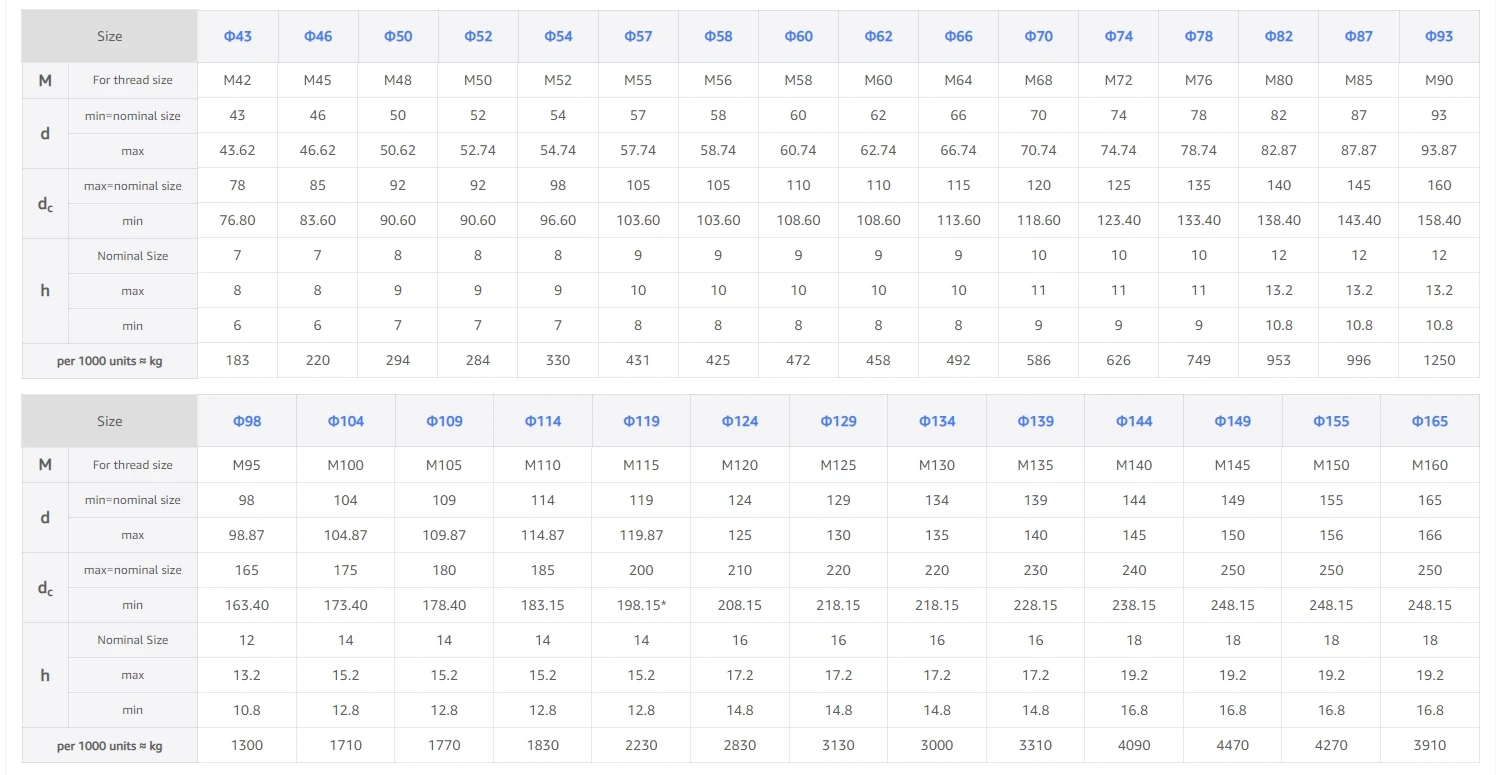Open the Φ70 size link
Viewport: 1501px width, 775px height.
[x=1039, y=36]
